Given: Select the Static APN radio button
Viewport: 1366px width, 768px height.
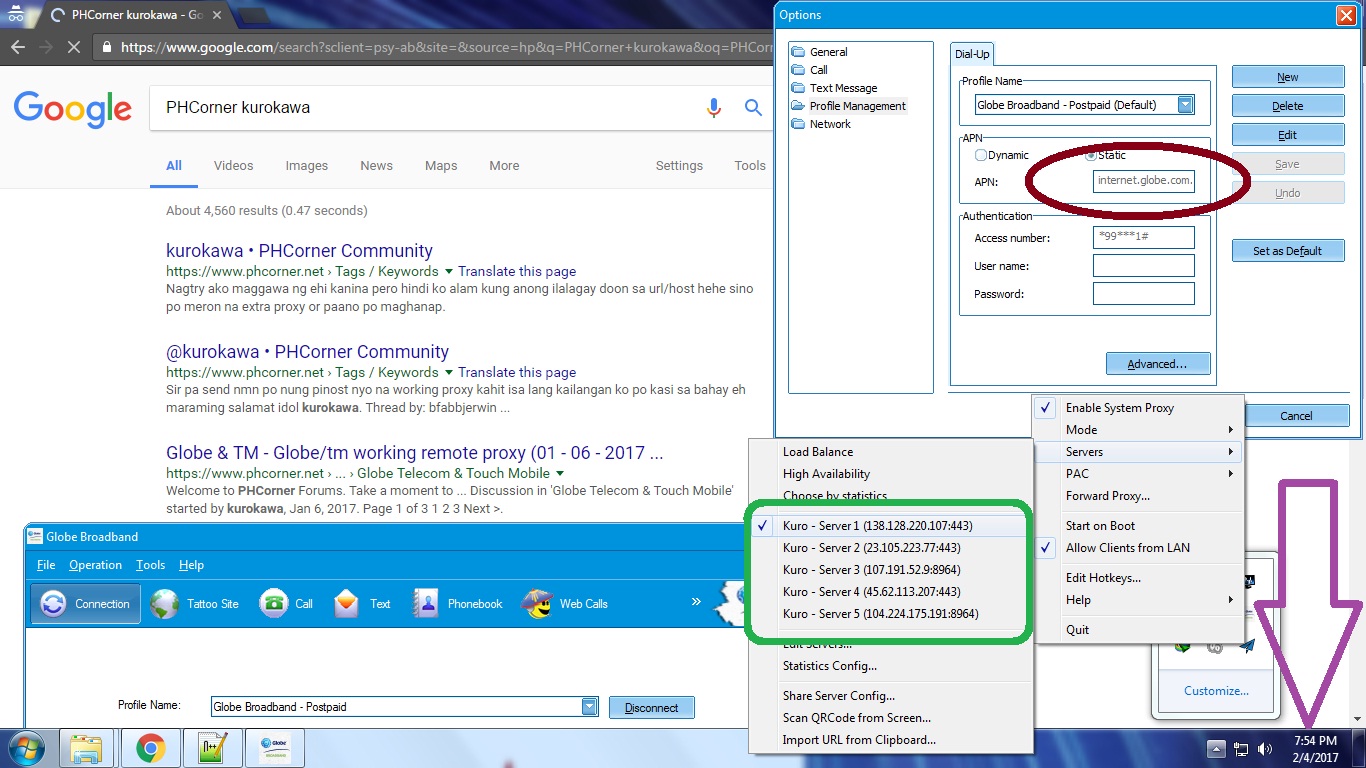Looking at the screenshot, I should [1090, 155].
